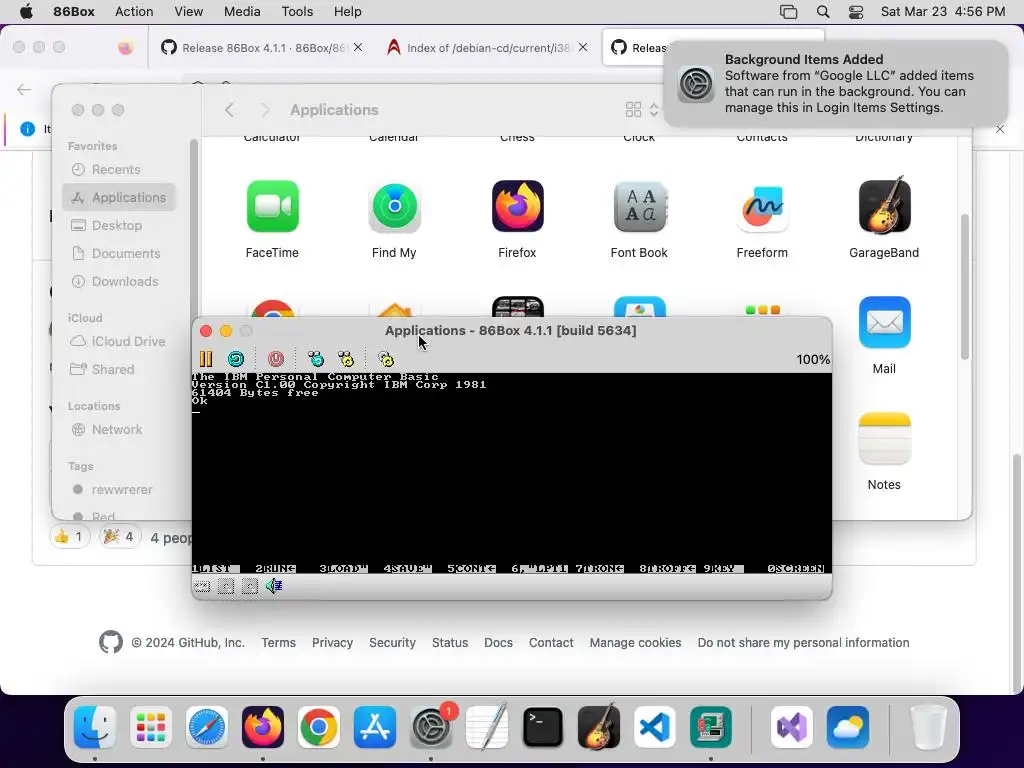The height and width of the screenshot is (768, 1024).
Task: Open the 86Box application menu
Action: pyautogui.click(x=74, y=12)
